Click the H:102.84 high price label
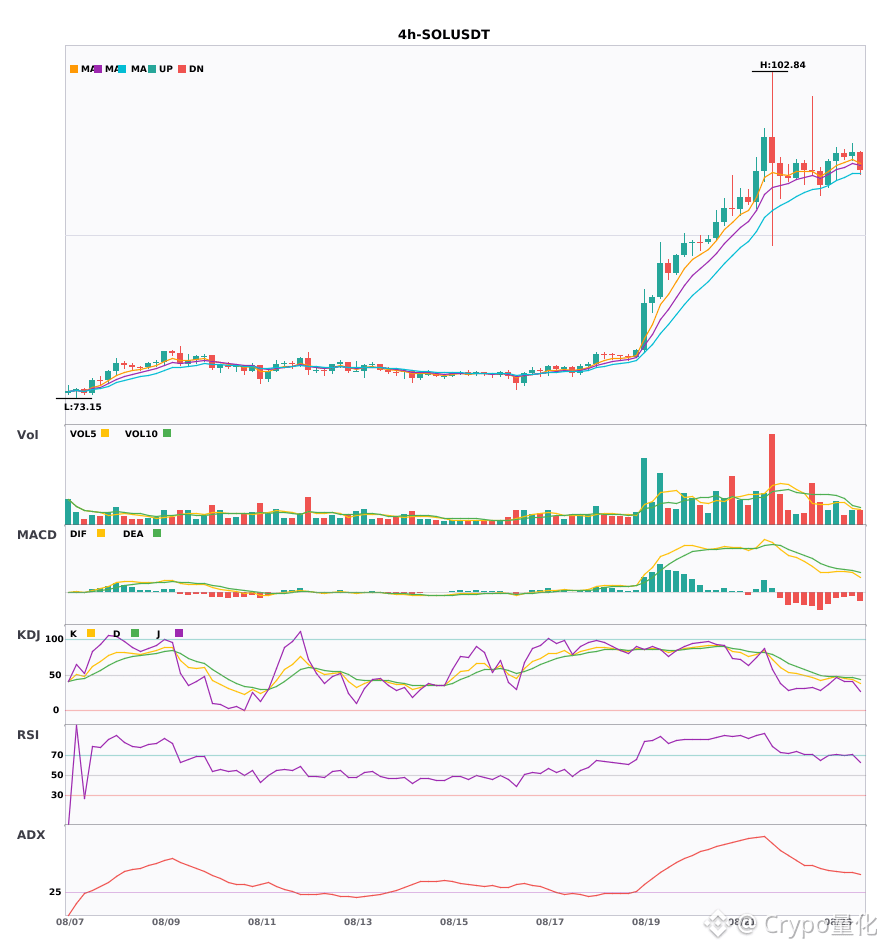The width and height of the screenshot is (885, 950). point(783,65)
